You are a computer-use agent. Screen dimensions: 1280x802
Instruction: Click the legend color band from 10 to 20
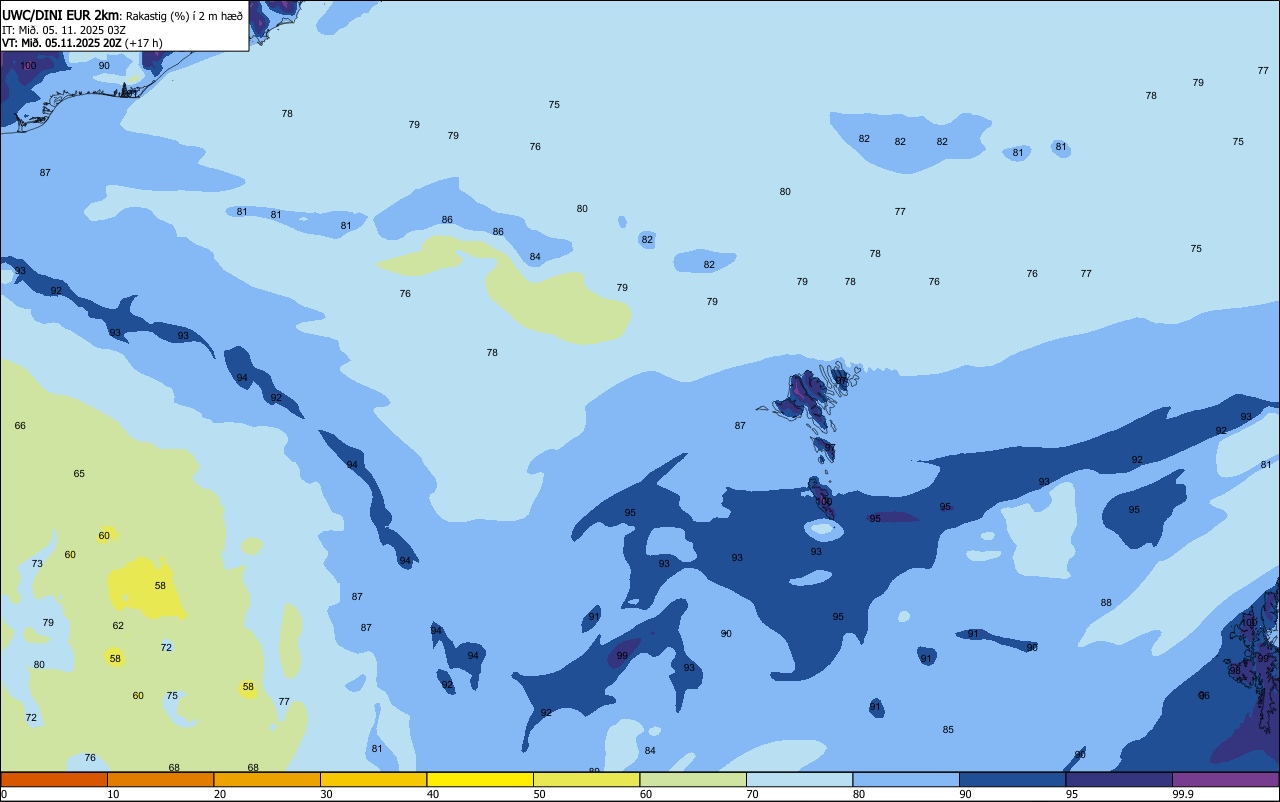tap(160, 779)
